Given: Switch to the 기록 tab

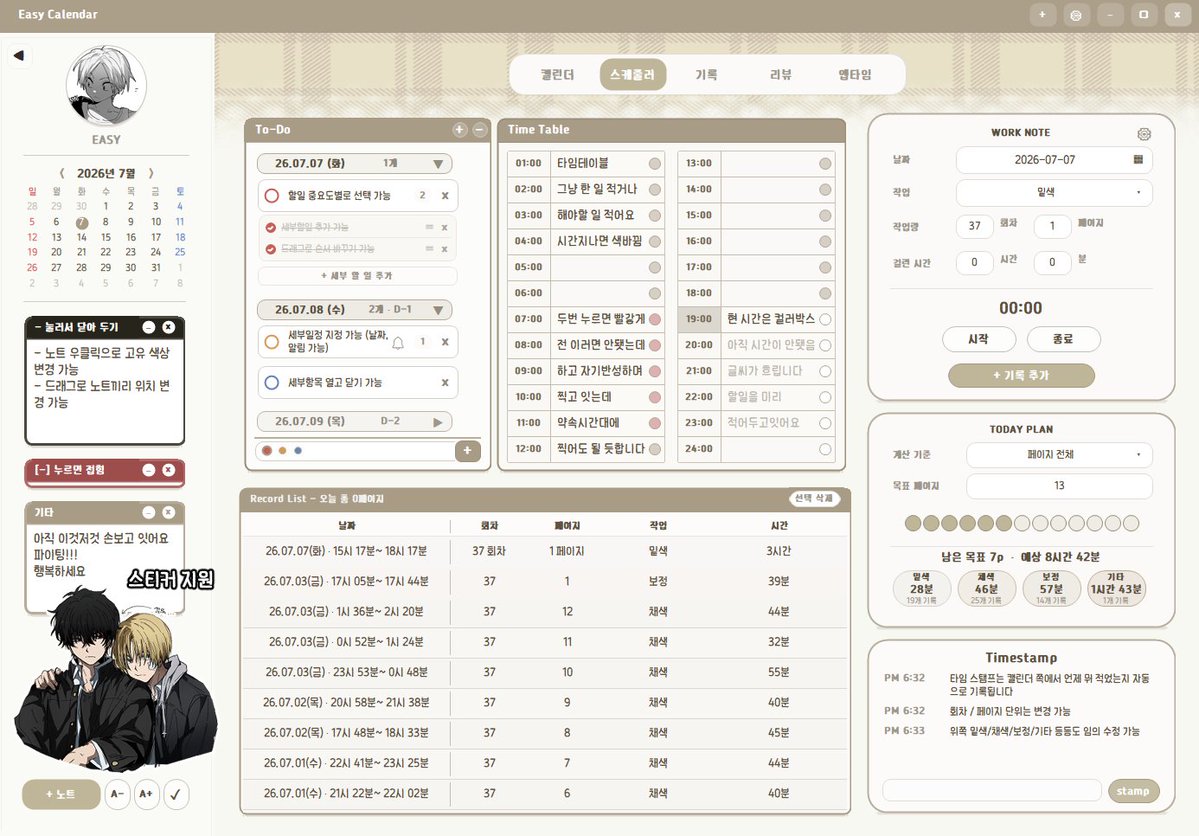Looking at the screenshot, I should click(706, 75).
